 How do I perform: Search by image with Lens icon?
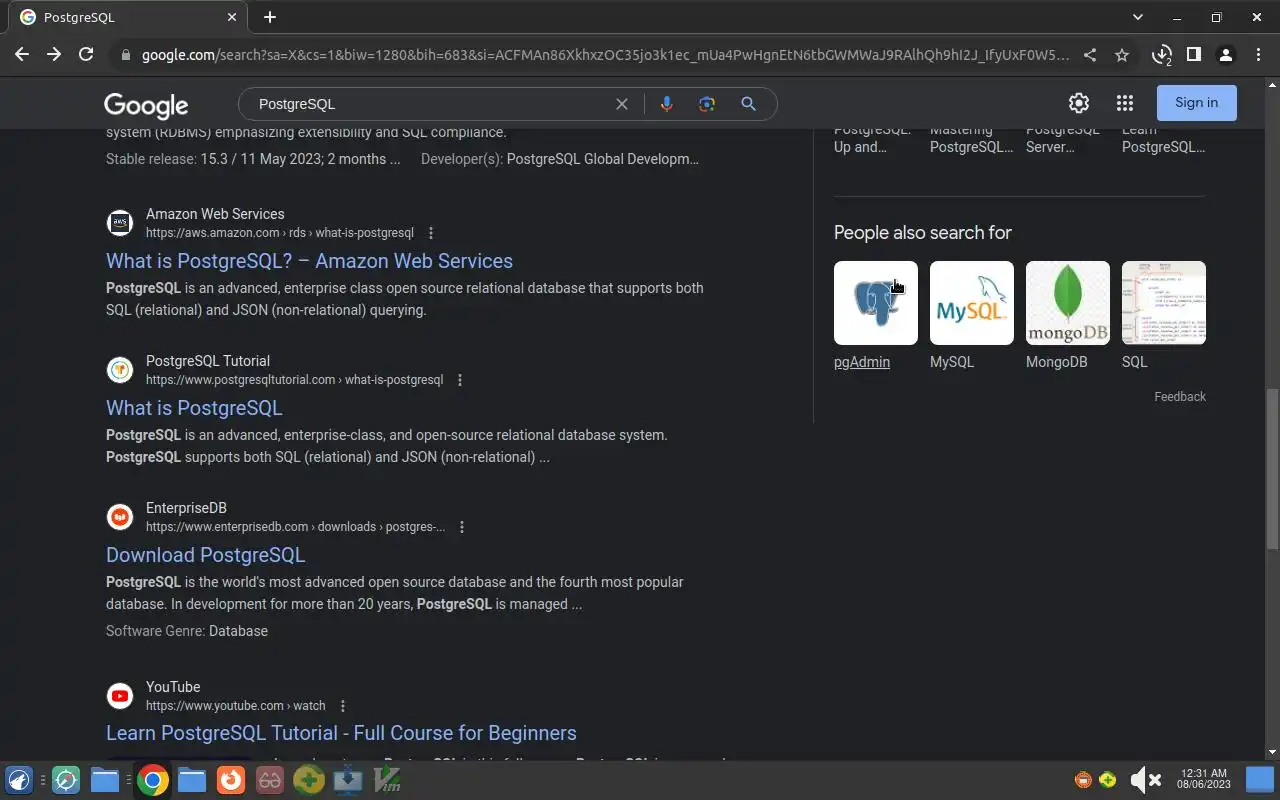click(707, 104)
